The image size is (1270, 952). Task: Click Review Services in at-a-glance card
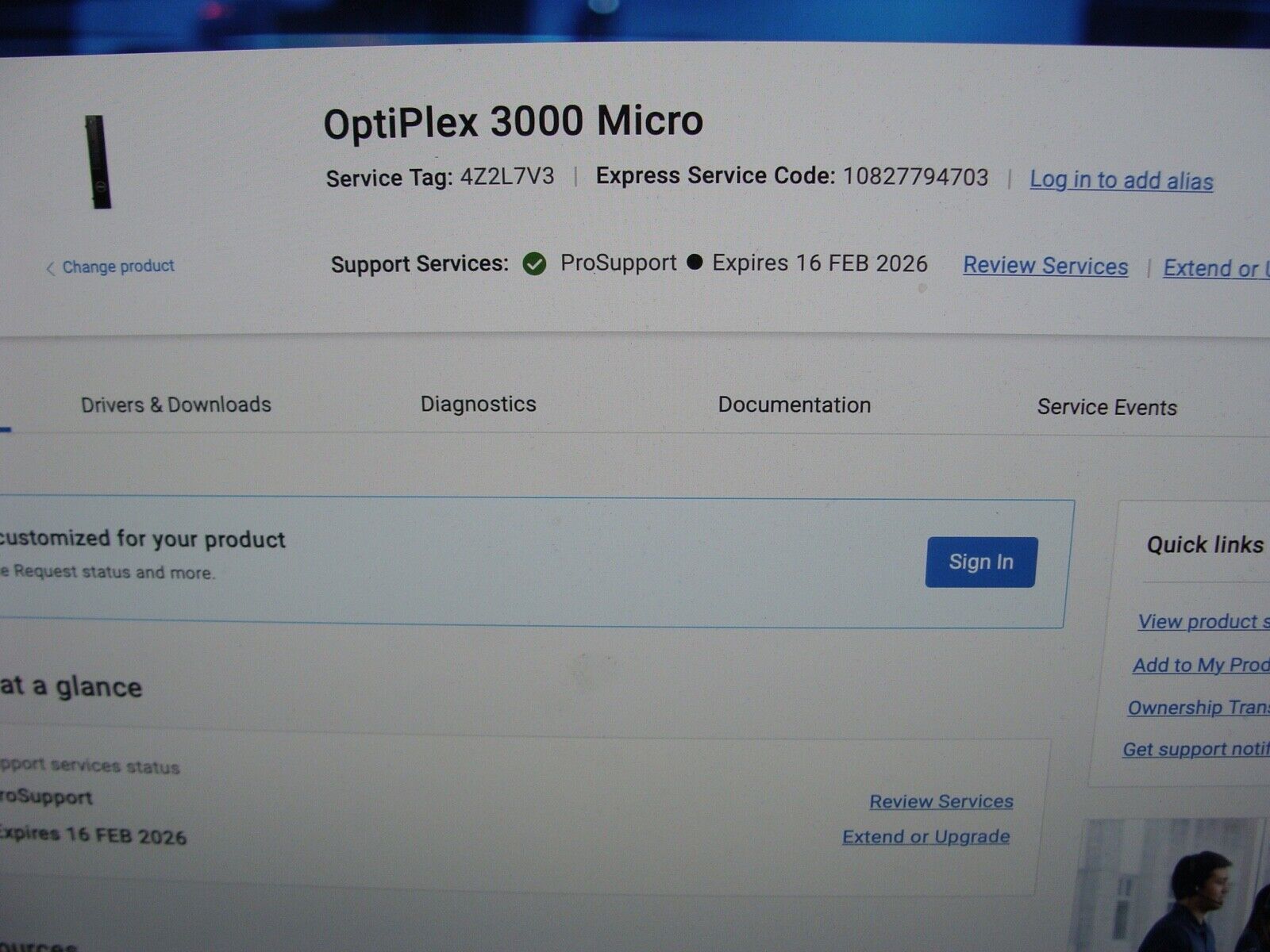941,801
